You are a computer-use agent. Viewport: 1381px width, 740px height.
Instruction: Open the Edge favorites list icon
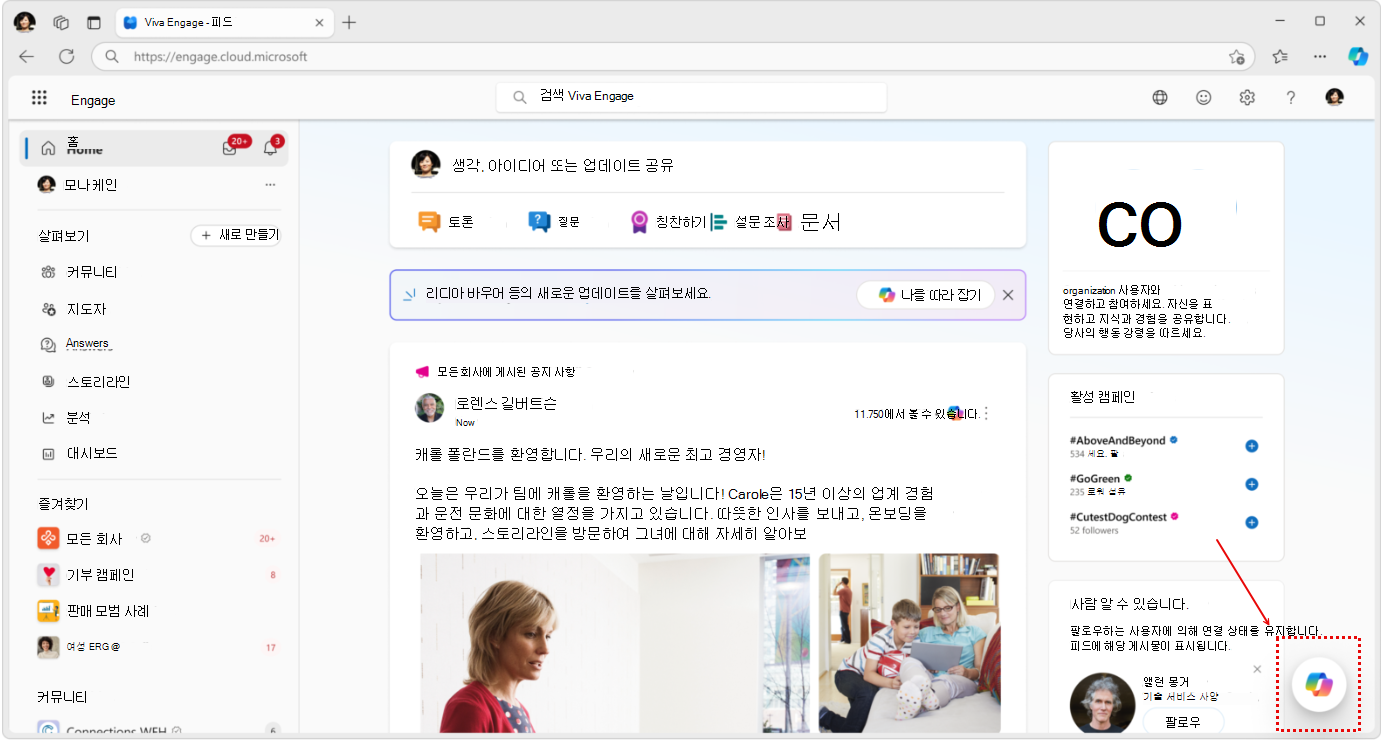click(x=1280, y=57)
